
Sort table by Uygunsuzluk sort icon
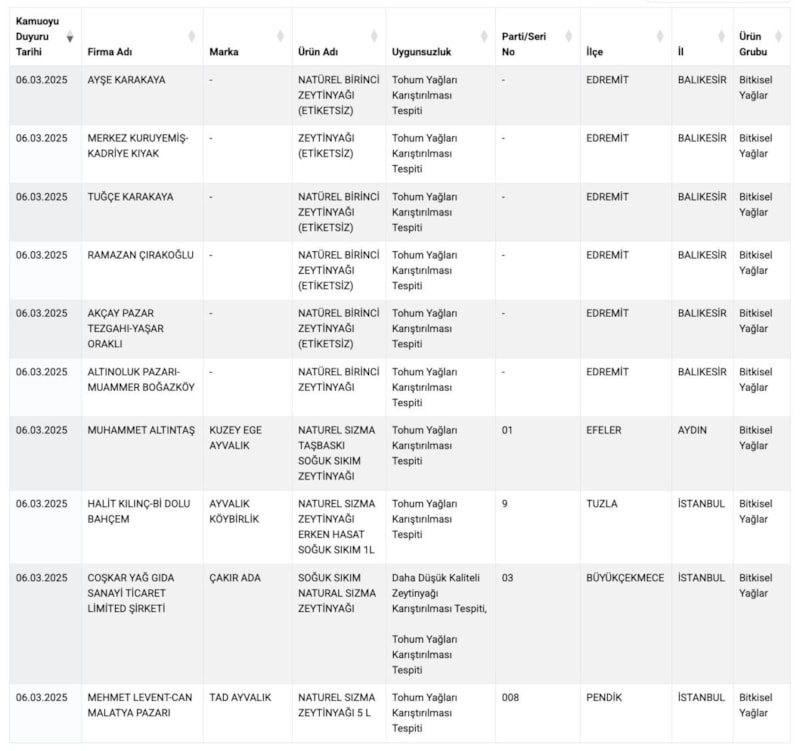pyautogui.click(x=484, y=37)
